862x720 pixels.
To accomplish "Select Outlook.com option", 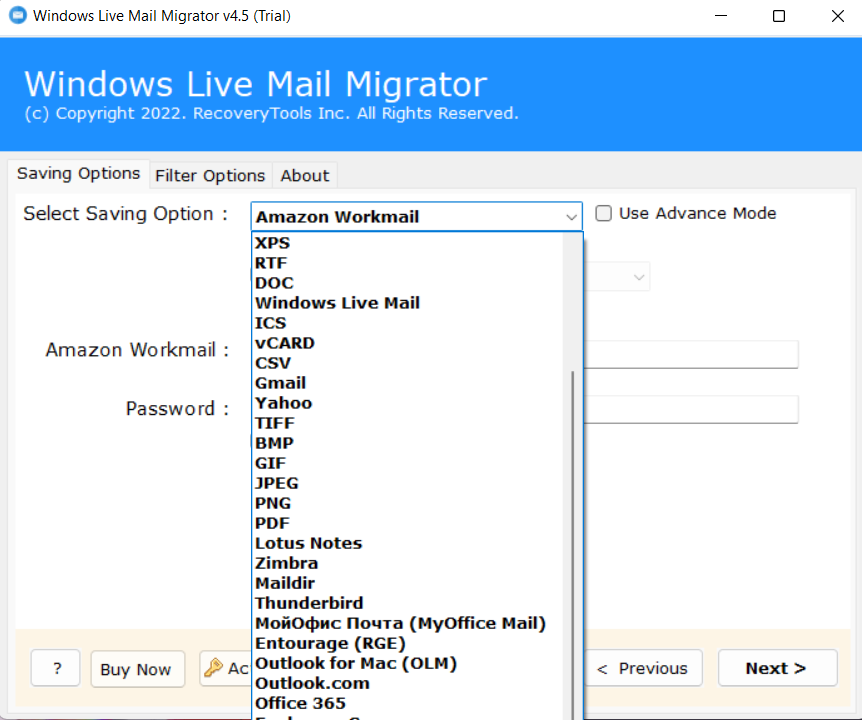I will coord(407,683).
